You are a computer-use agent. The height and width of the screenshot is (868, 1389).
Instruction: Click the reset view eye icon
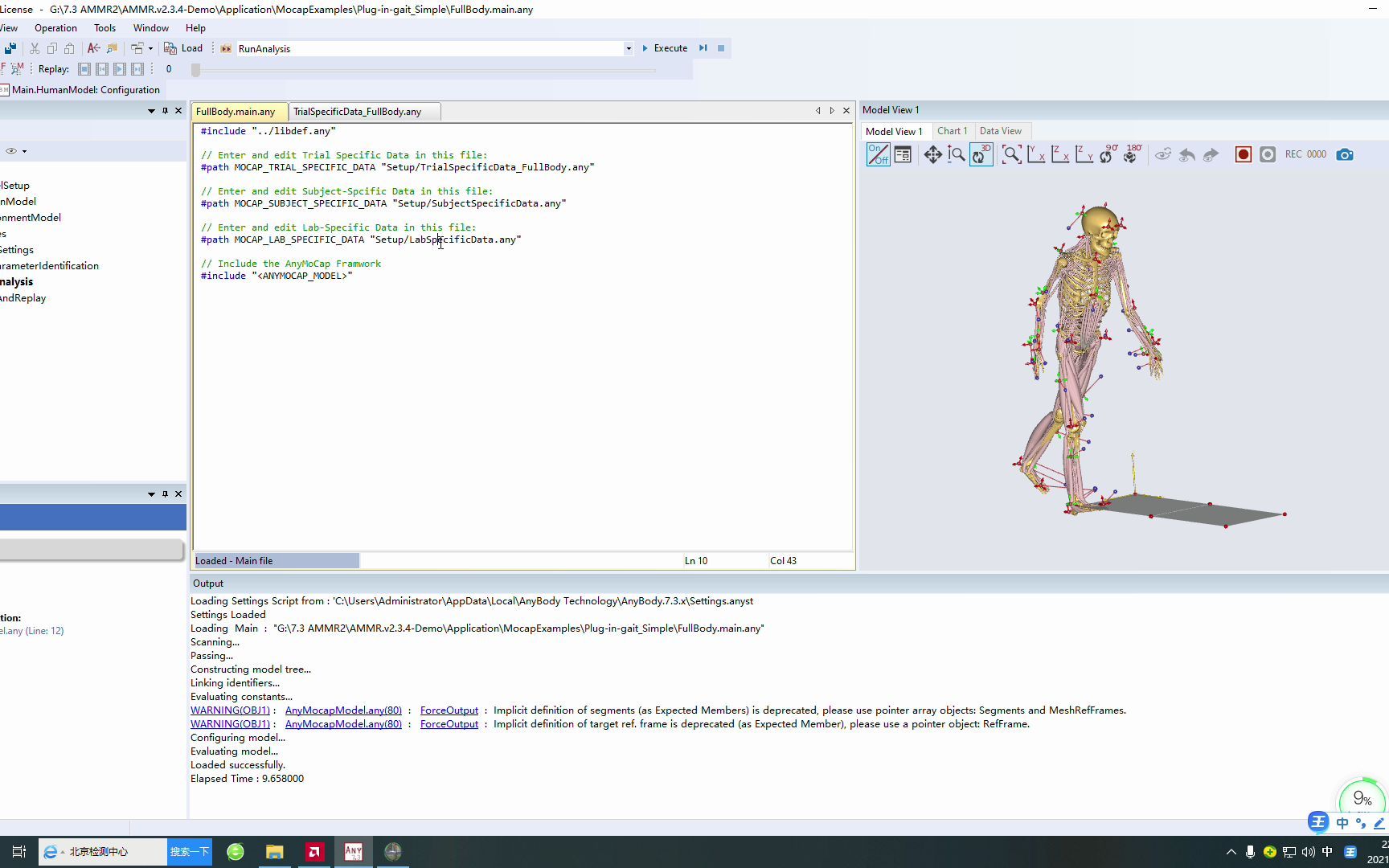pos(1163,154)
